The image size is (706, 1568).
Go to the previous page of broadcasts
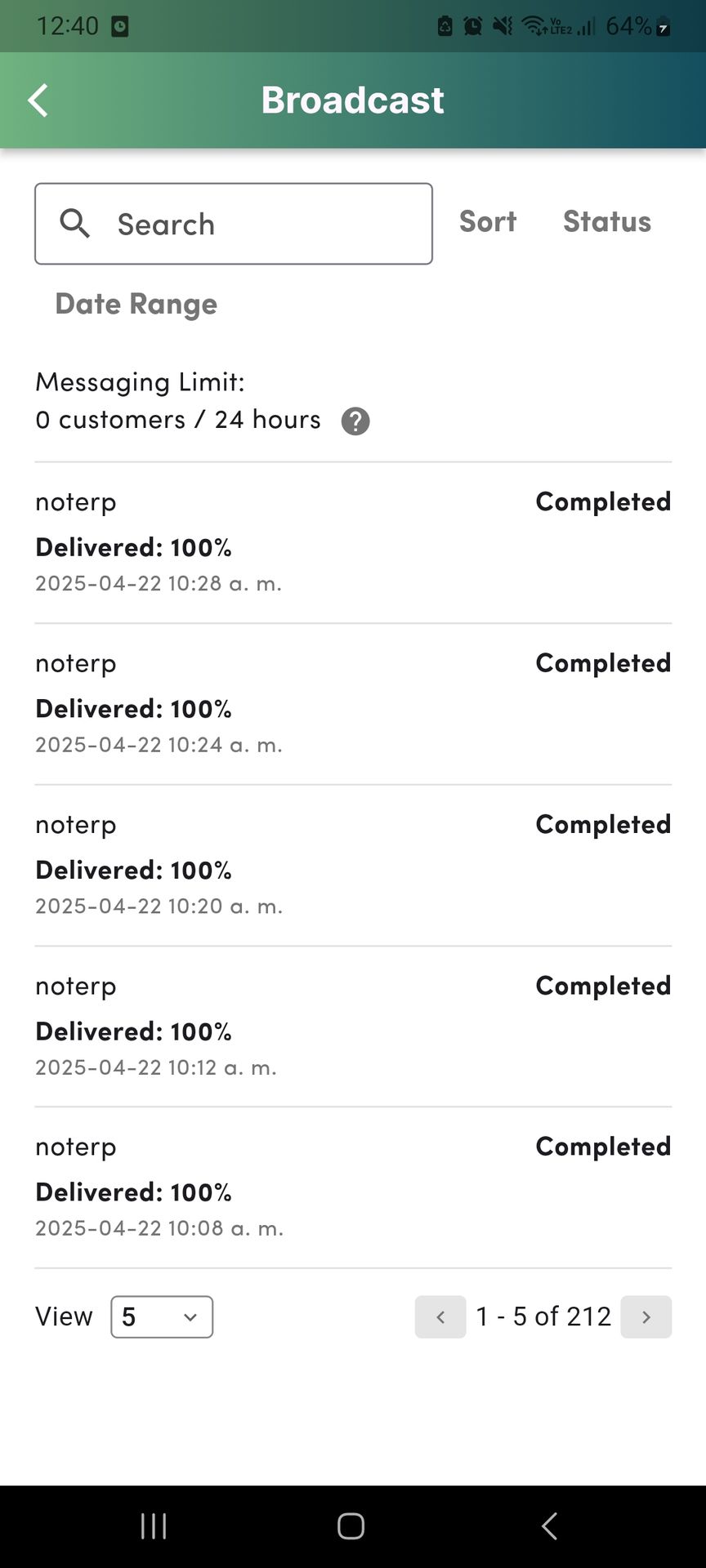pyautogui.click(x=440, y=1316)
